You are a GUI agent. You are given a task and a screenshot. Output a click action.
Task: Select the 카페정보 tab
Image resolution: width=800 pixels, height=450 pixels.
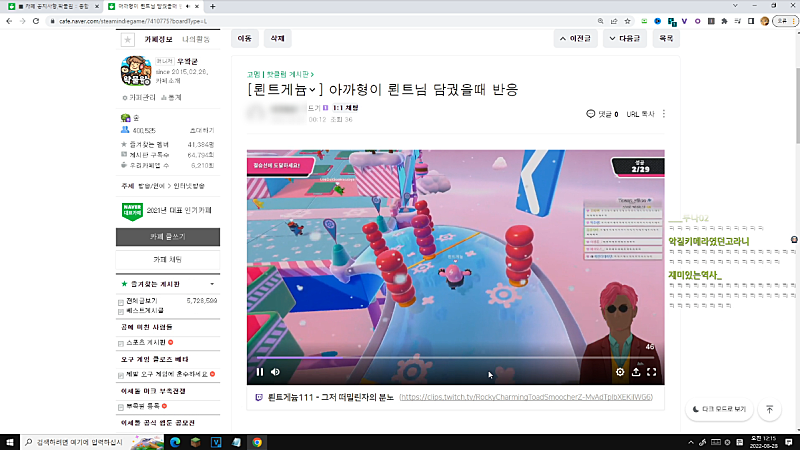coord(160,39)
